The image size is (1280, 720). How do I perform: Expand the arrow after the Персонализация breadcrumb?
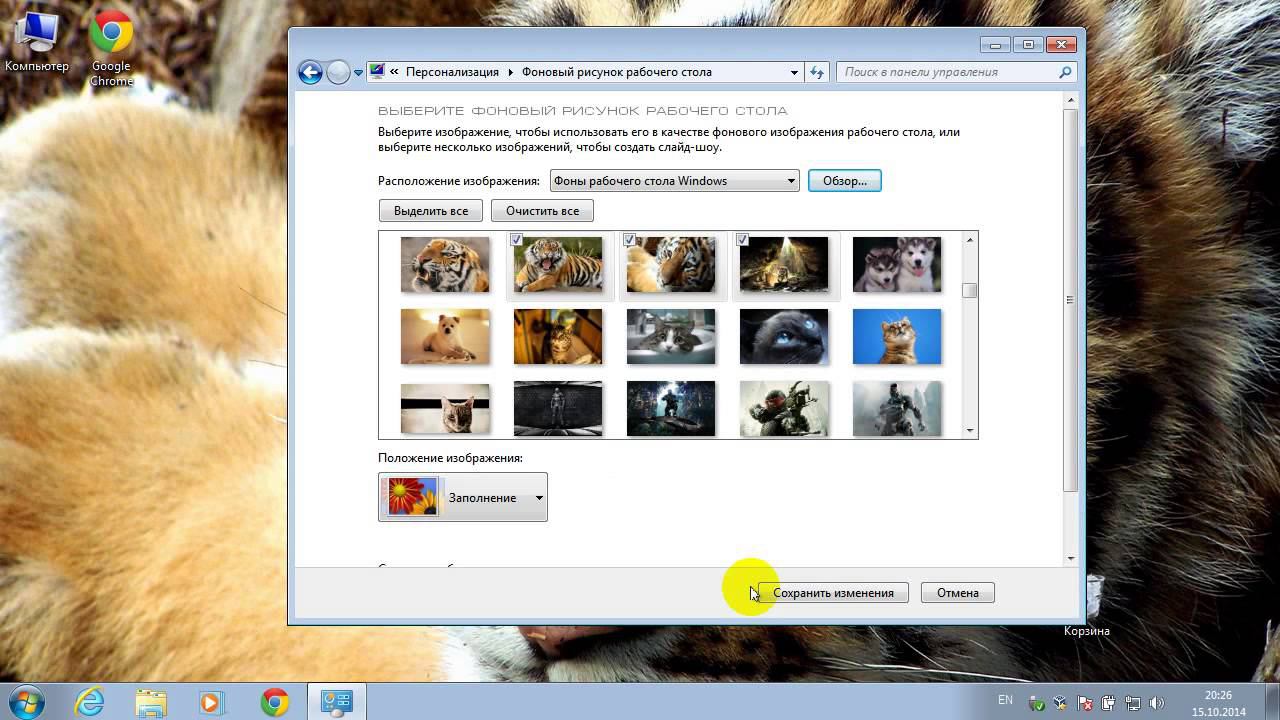pos(510,72)
